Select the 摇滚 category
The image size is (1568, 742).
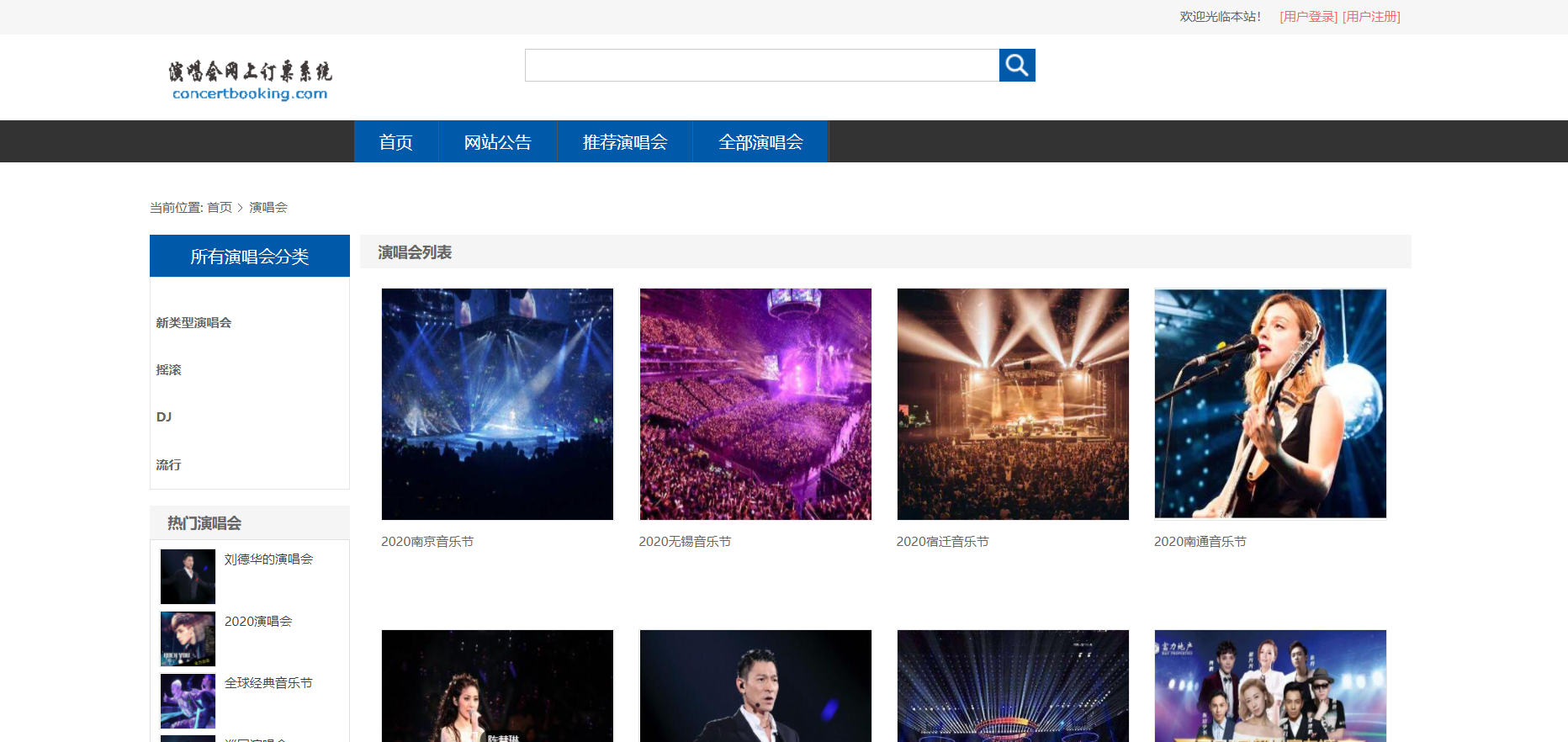click(x=168, y=370)
